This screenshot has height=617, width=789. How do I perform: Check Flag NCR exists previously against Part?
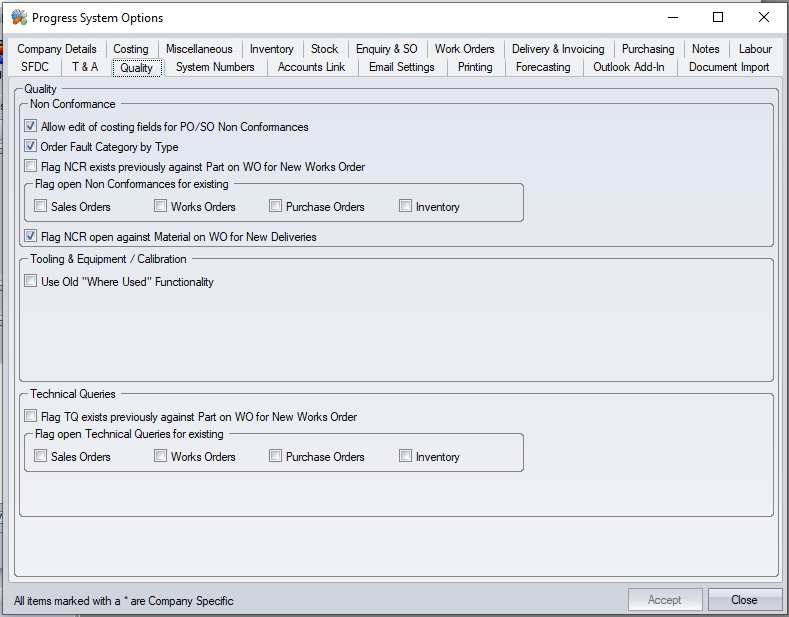(31, 167)
